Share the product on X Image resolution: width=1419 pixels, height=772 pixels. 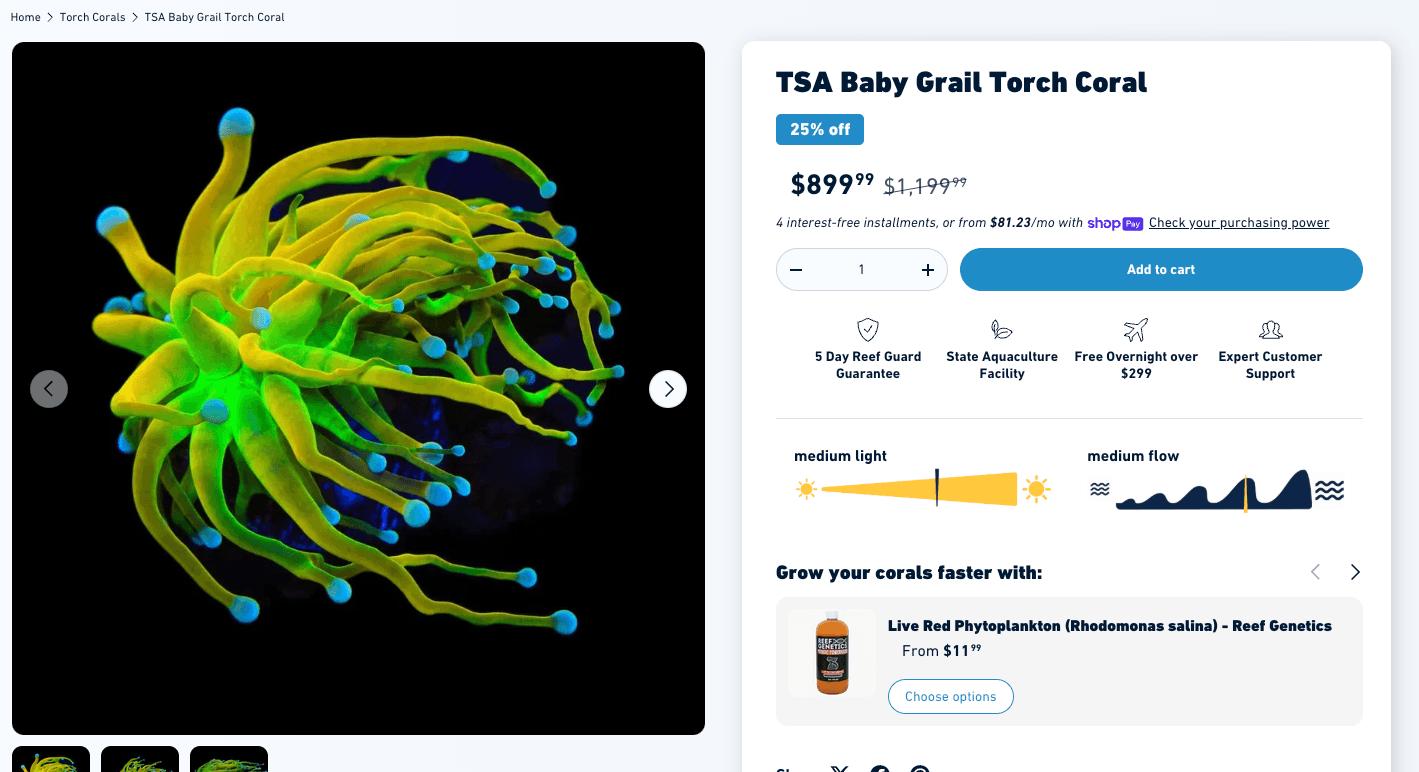click(839, 769)
